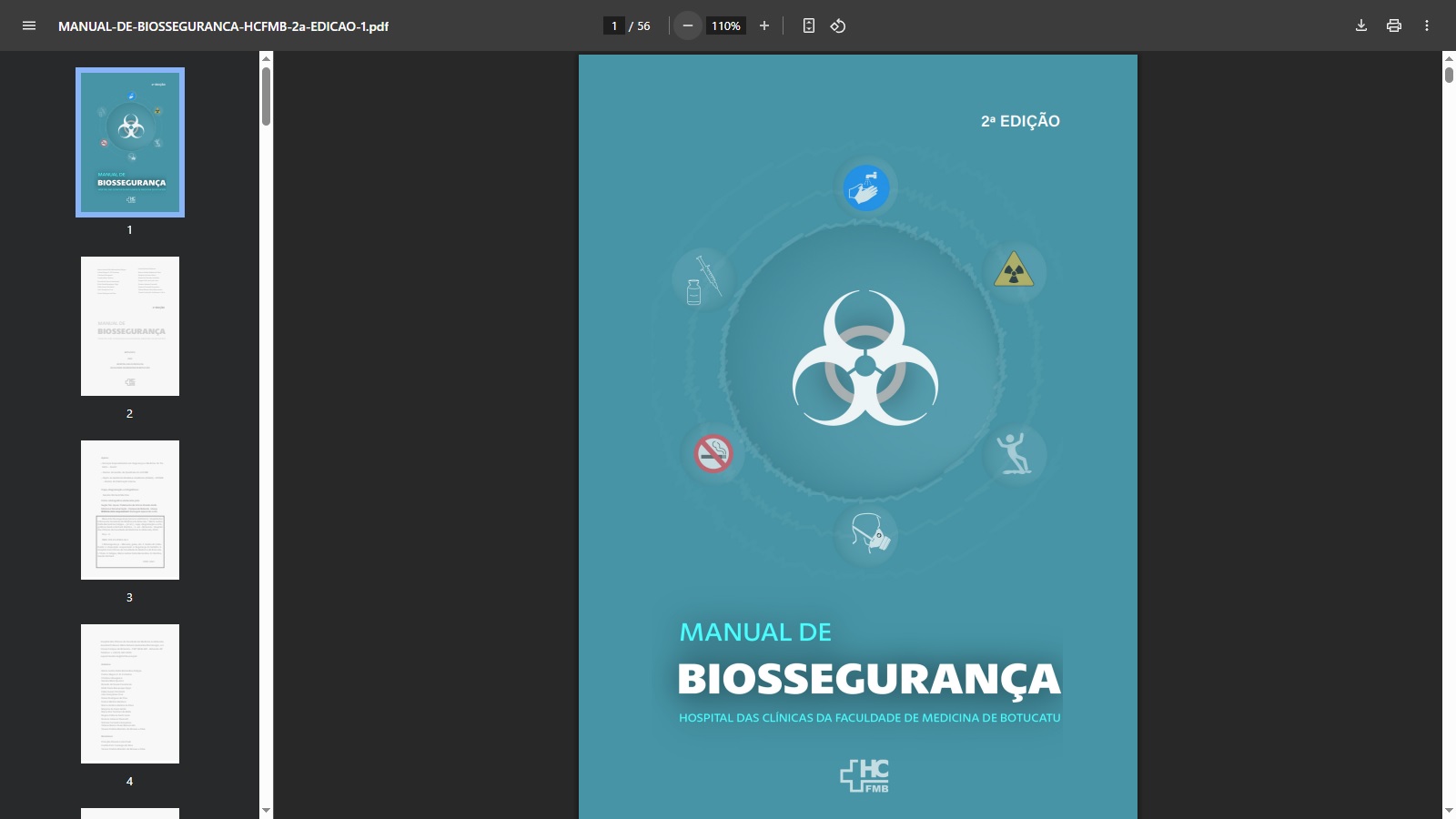Download the PDF file
Viewport: 1456px width, 819px height.
[1361, 25]
